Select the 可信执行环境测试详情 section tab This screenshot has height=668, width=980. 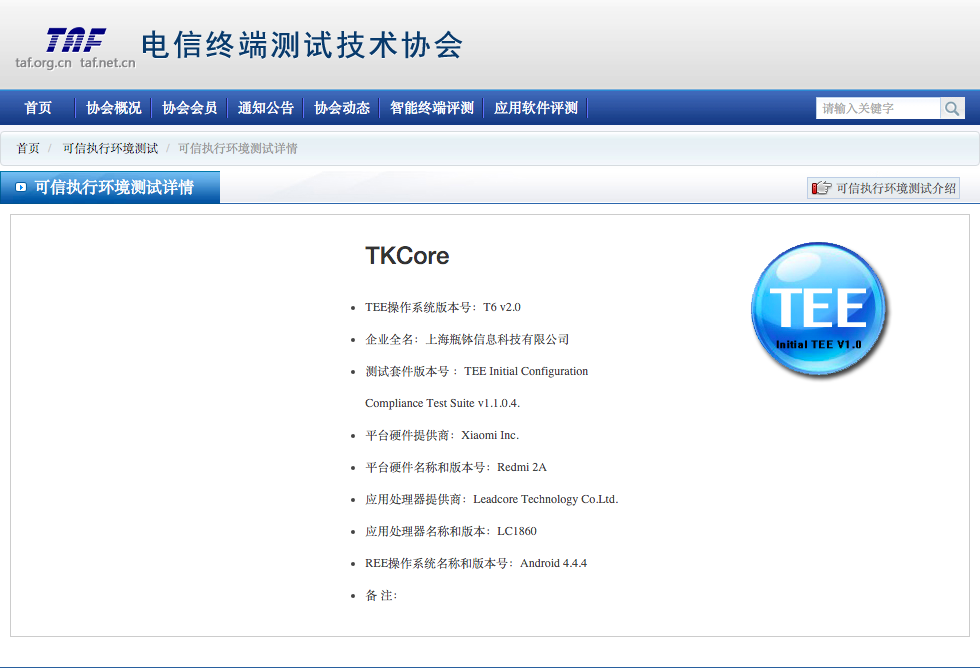110,187
